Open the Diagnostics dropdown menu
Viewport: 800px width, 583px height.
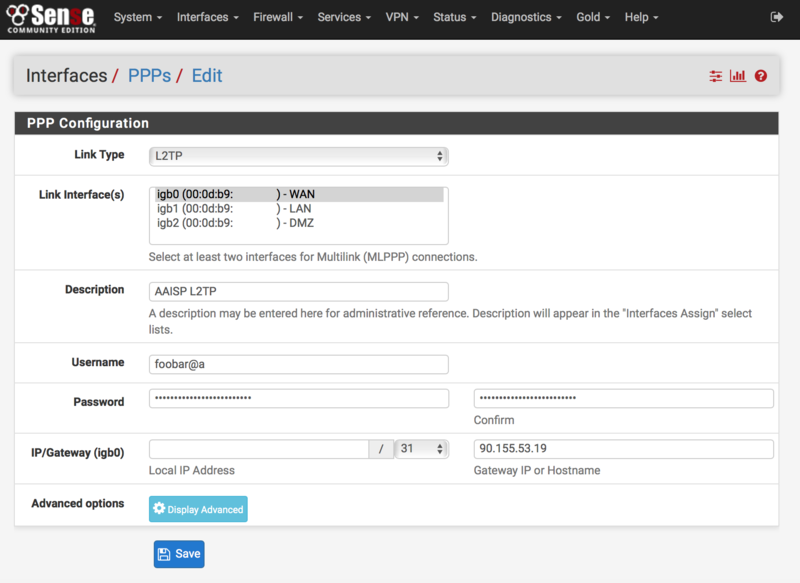coord(526,17)
